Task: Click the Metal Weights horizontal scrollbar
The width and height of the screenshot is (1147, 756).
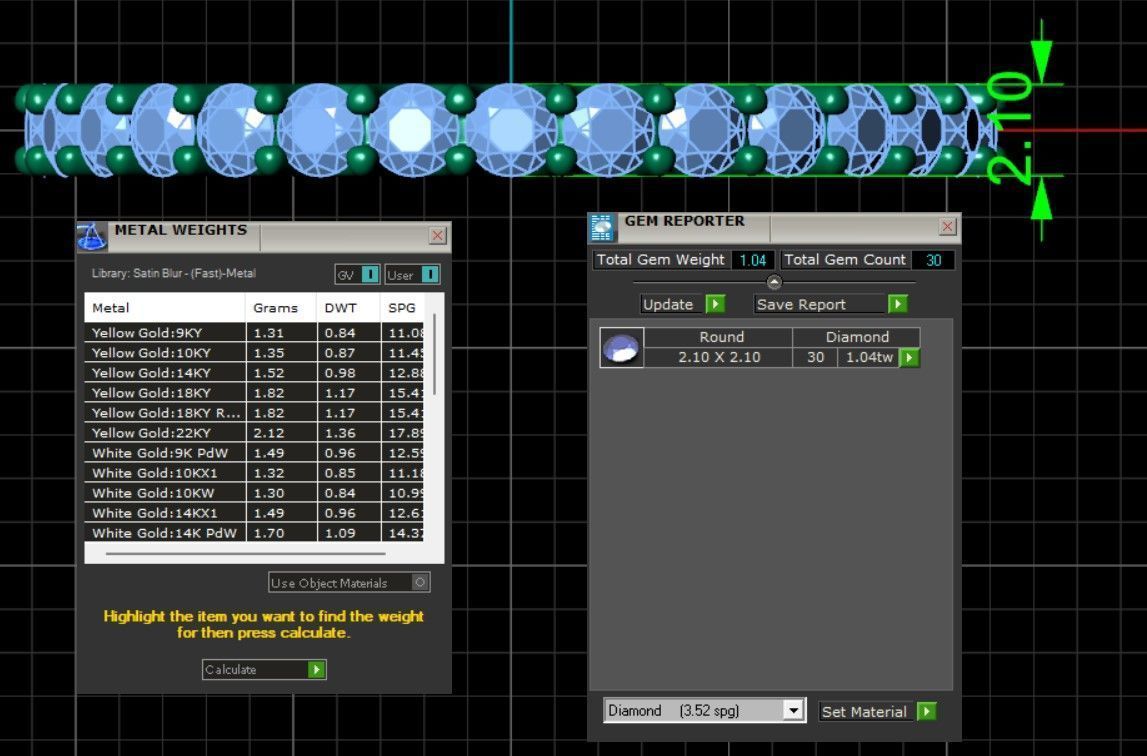Action: tap(246, 554)
